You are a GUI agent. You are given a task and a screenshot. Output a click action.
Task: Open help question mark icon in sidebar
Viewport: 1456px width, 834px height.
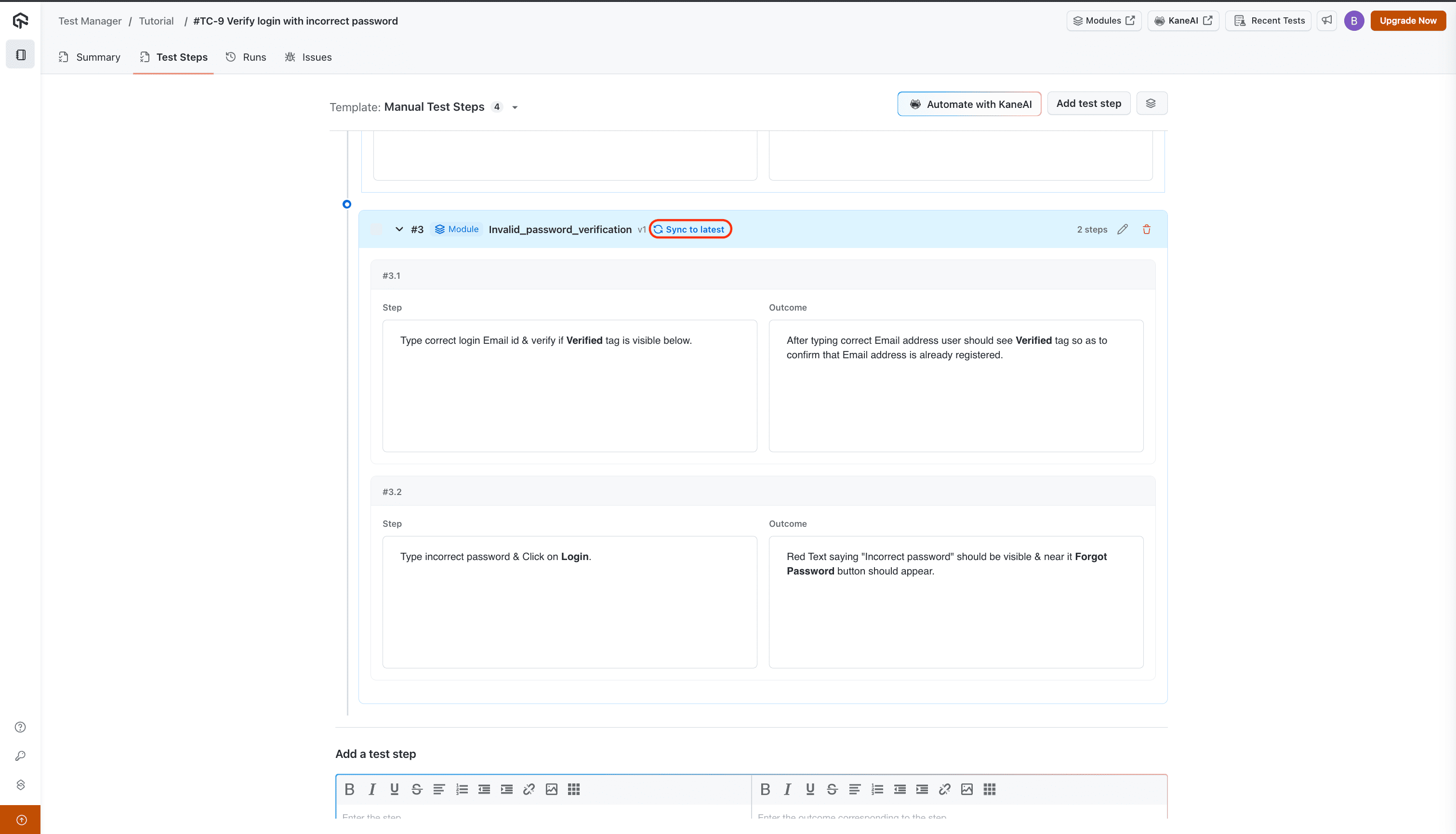pyautogui.click(x=21, y=727)
